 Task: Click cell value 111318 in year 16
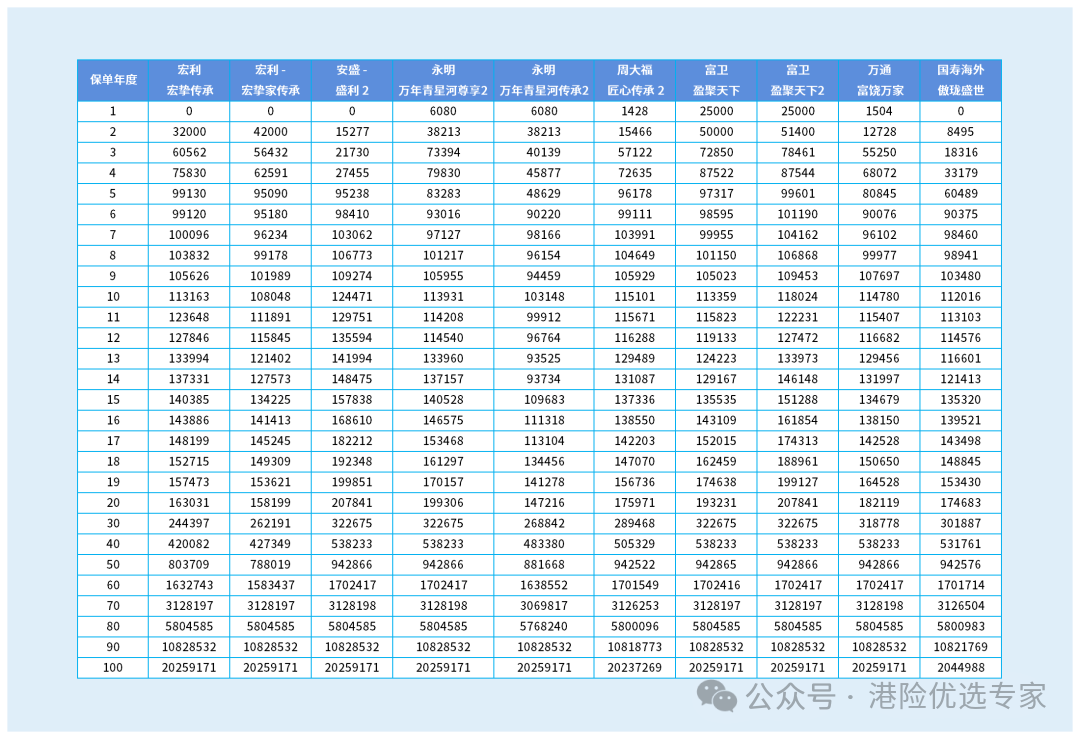[x=543, y=420]
